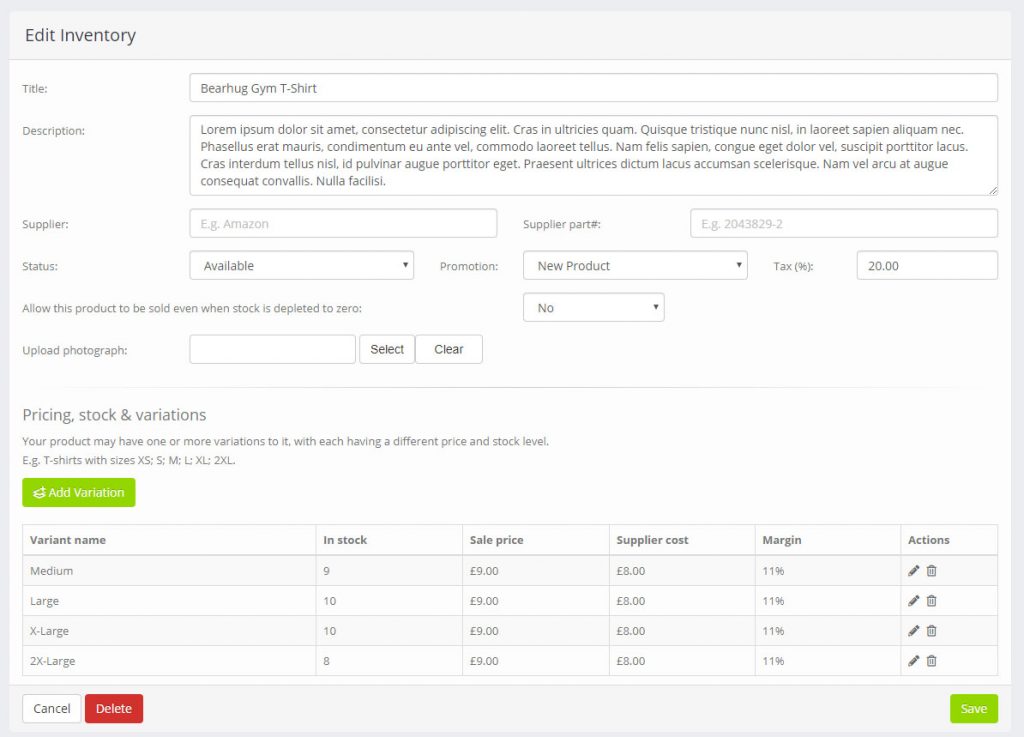Save the inventory changes

coord(973,708)
